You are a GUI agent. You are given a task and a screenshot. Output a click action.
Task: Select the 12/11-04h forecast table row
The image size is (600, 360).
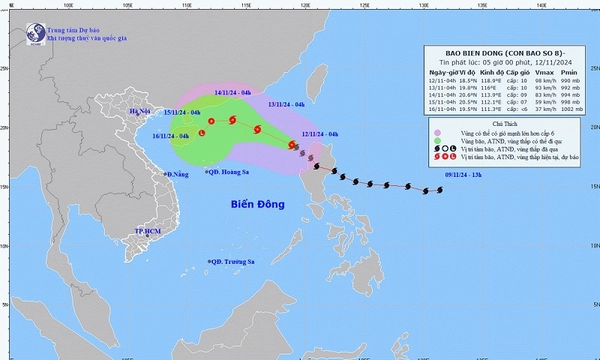[x=505, y=80]
